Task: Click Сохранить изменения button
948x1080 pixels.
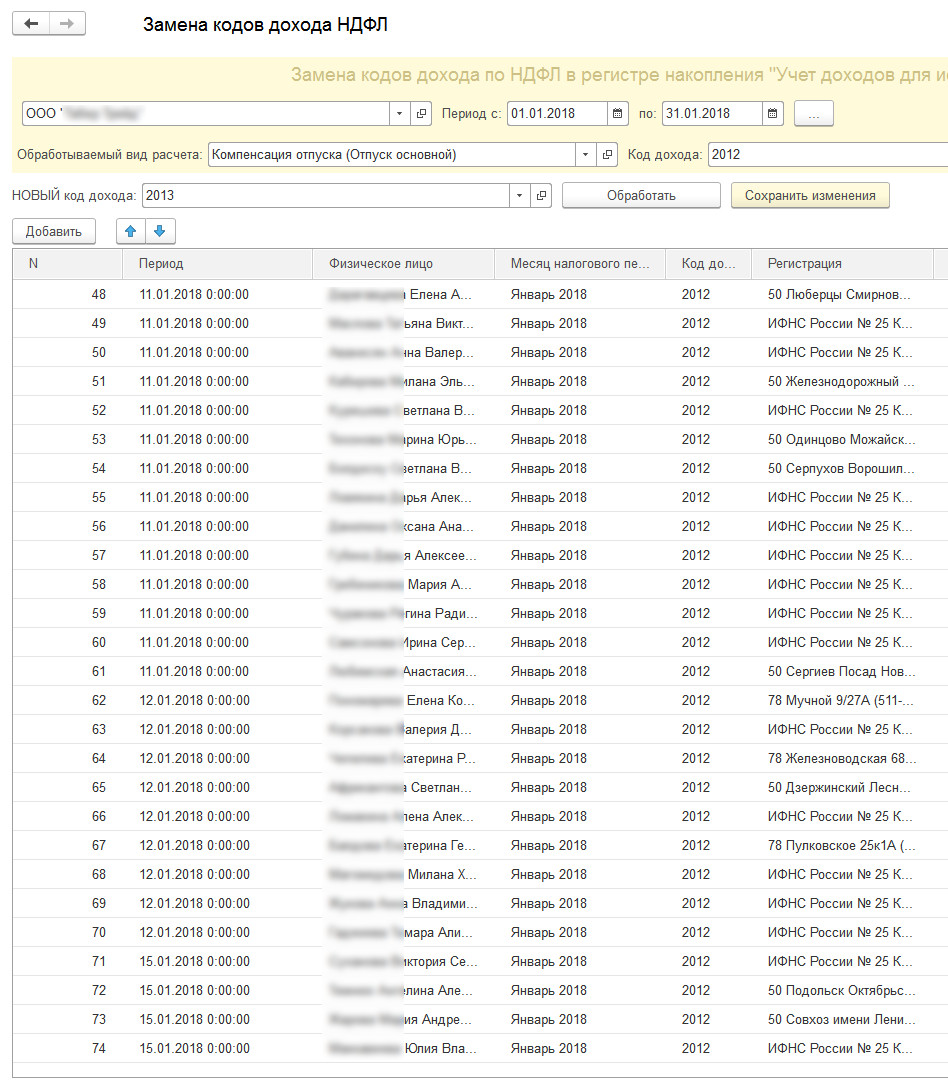Action: [x=810, y=196]
